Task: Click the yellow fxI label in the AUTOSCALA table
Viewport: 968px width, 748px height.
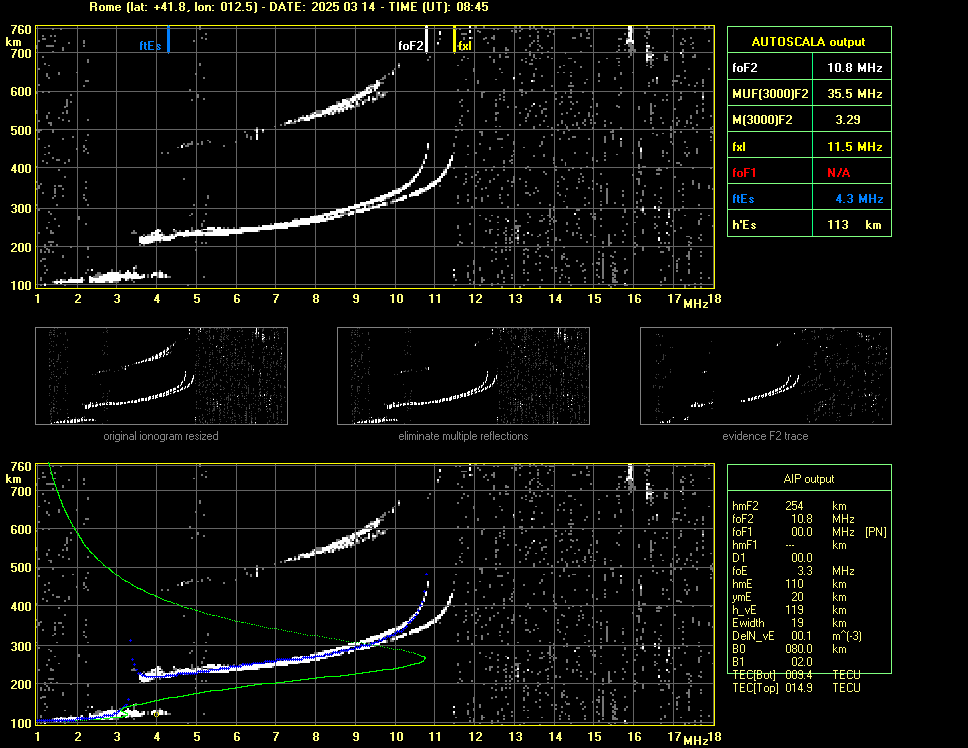Action: coord(739,147)
